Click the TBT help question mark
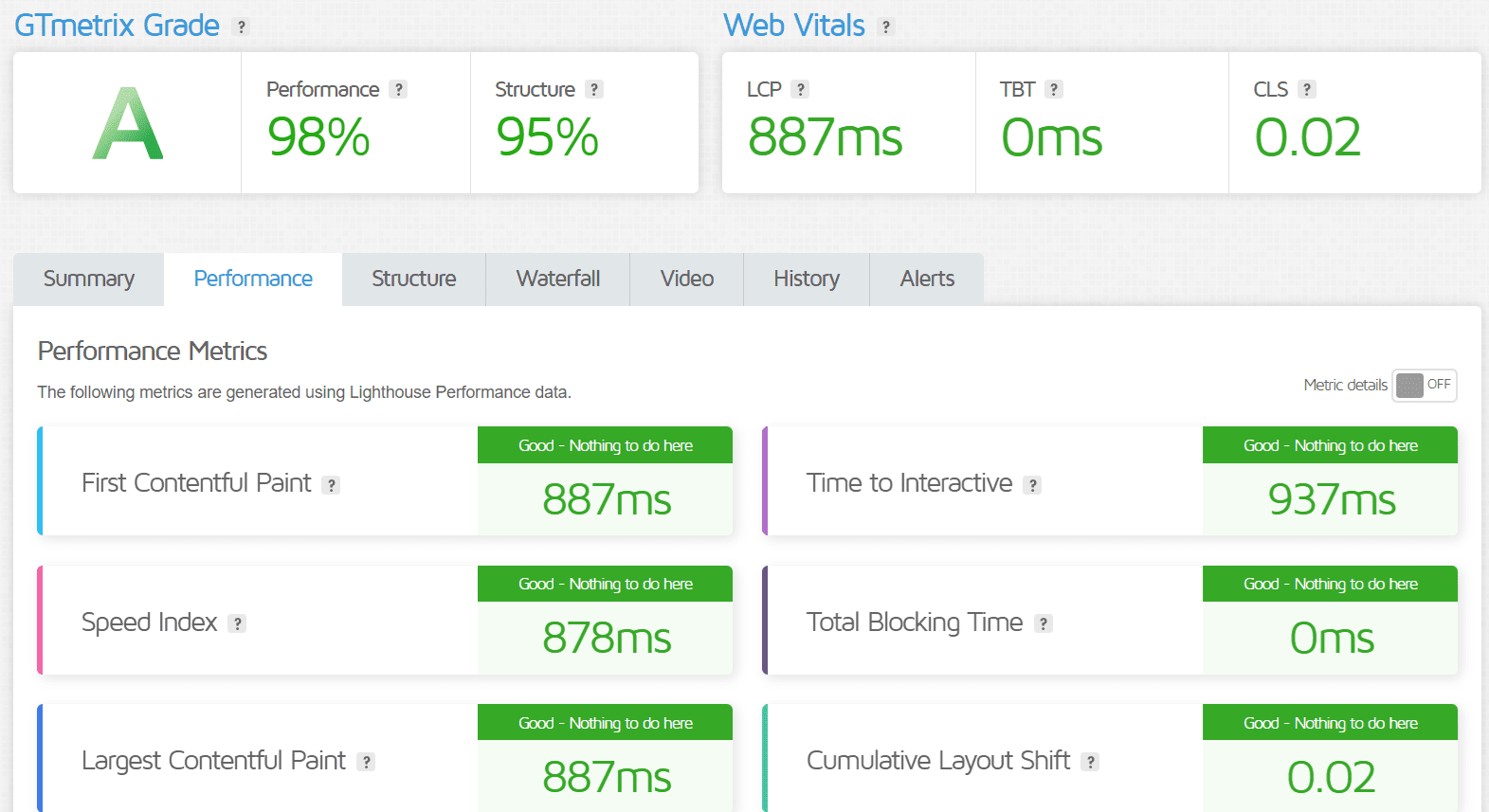This screenshot has width=1489, height=812. (1054, 89)
